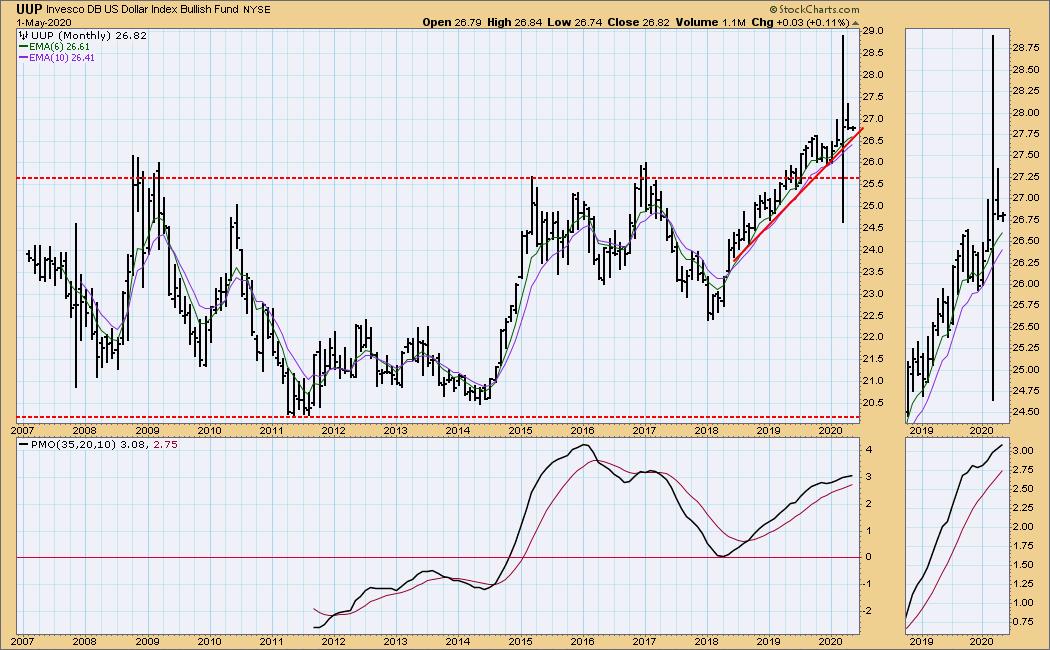The width and height of the screenshot is (1050, 650).
Task: Click the 29.0 label on the main price axis
Action: tap(875, 31)
